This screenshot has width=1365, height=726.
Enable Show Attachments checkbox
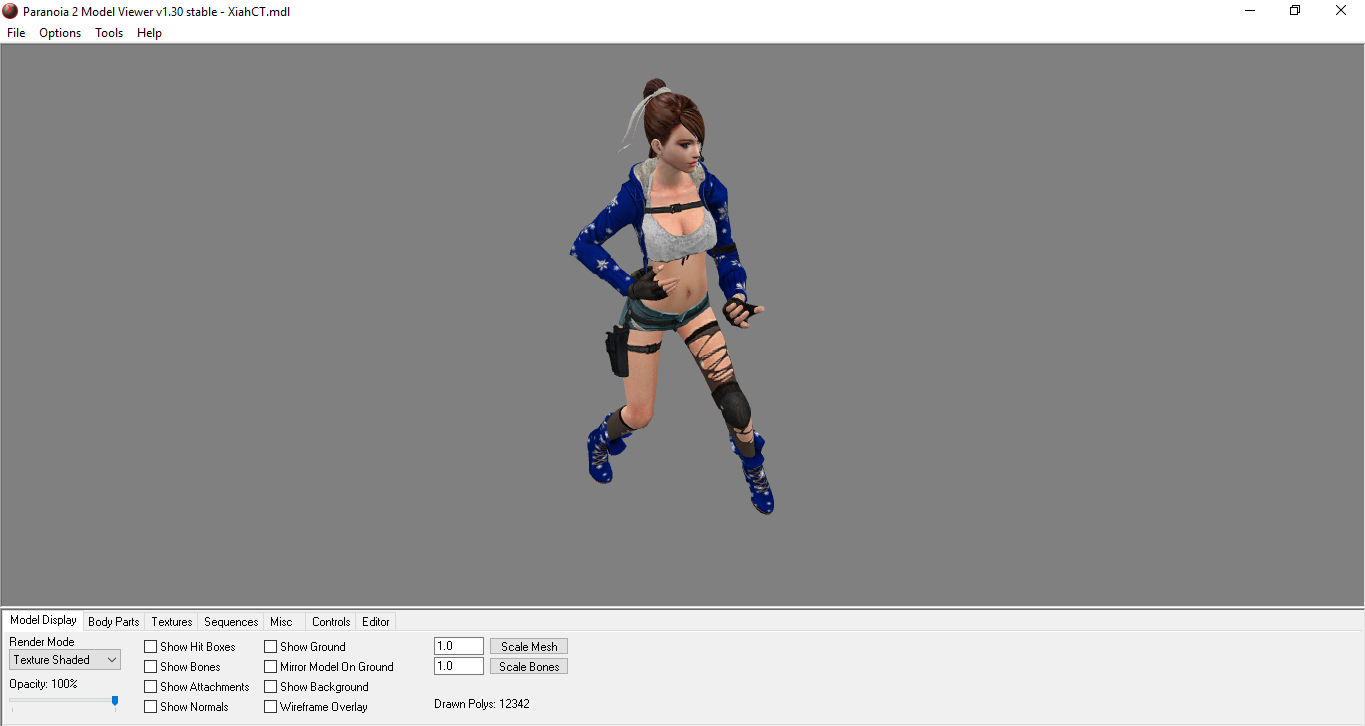tap(151, 687)
